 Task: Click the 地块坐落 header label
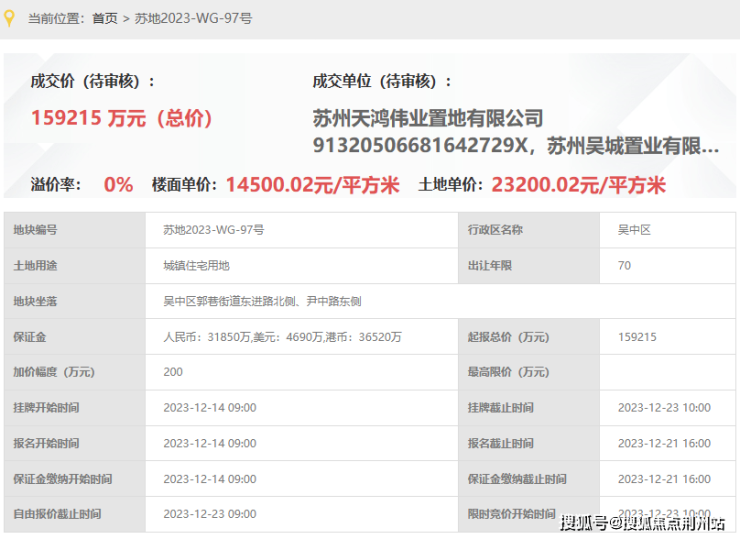pyautogui.click(x=35, y=301)
